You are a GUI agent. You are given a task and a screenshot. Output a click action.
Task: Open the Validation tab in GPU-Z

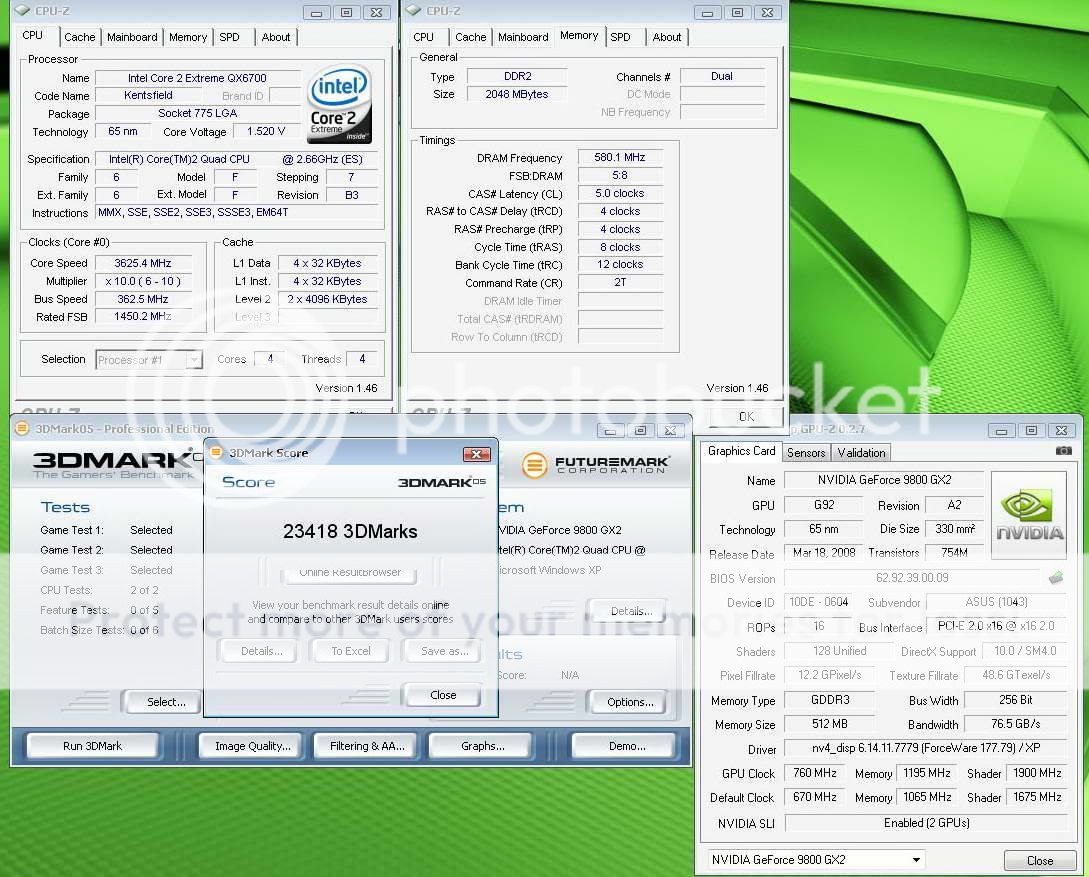[861, 453]
